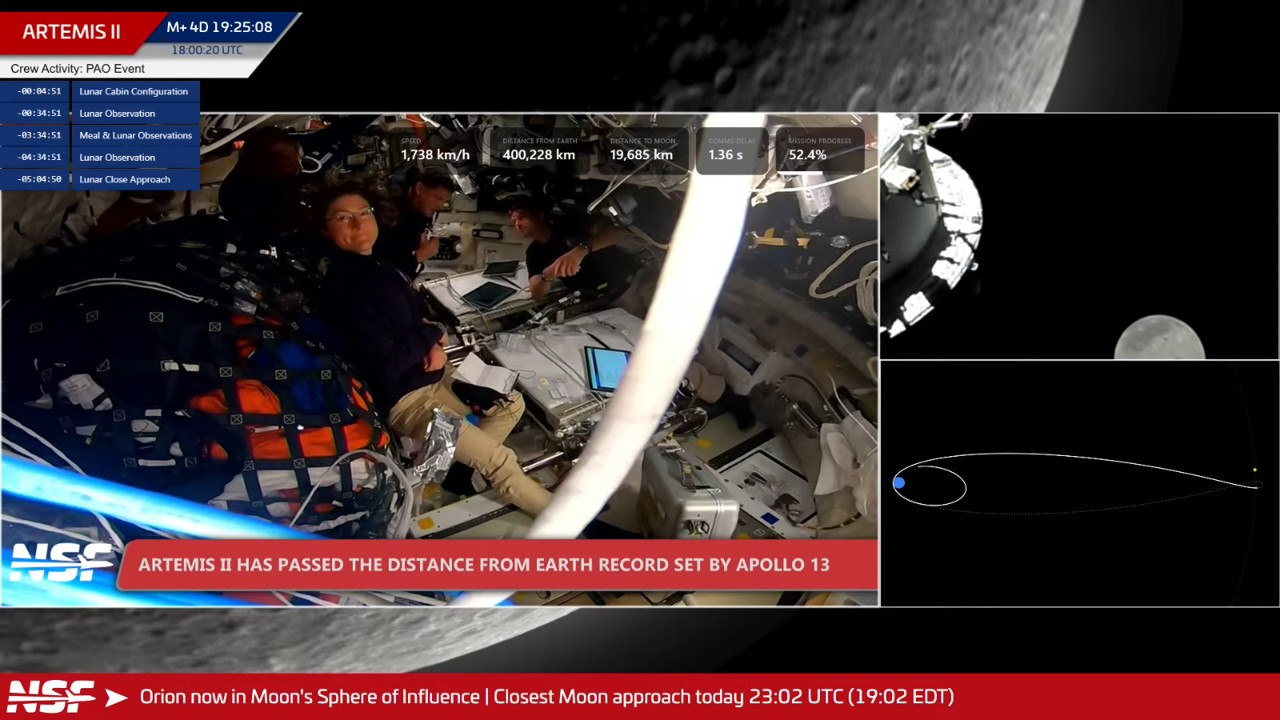The image size is (1280, 720).
Task: Click the yellow spacecraft marker on trajectory
Action: click(x=1255, y=470)
